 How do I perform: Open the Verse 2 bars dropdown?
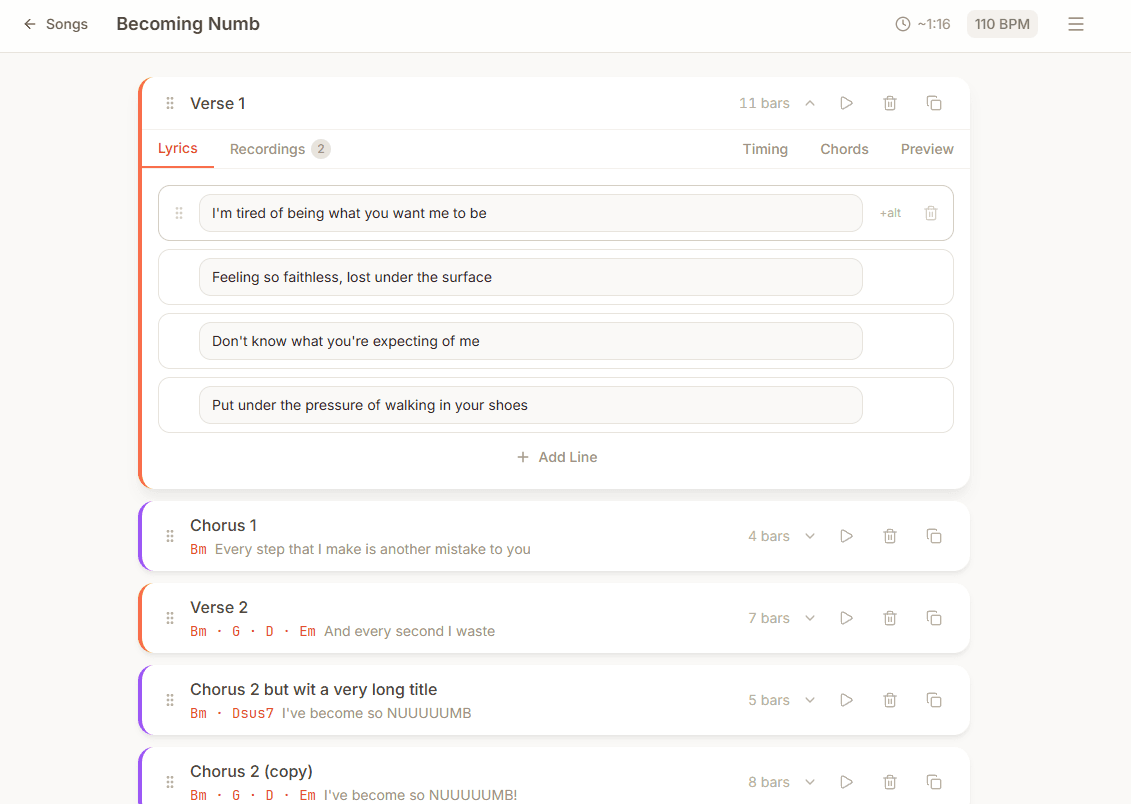(x=810, y=618)
